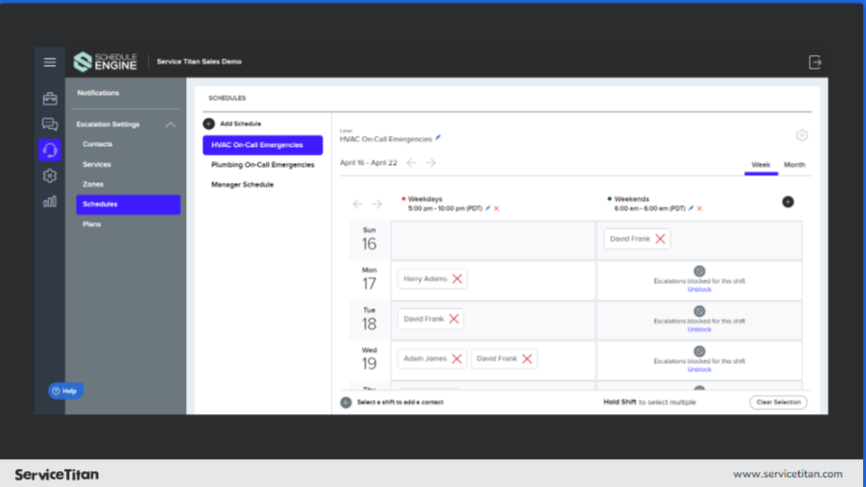Add a new shift column plus icon

point(788,202)
